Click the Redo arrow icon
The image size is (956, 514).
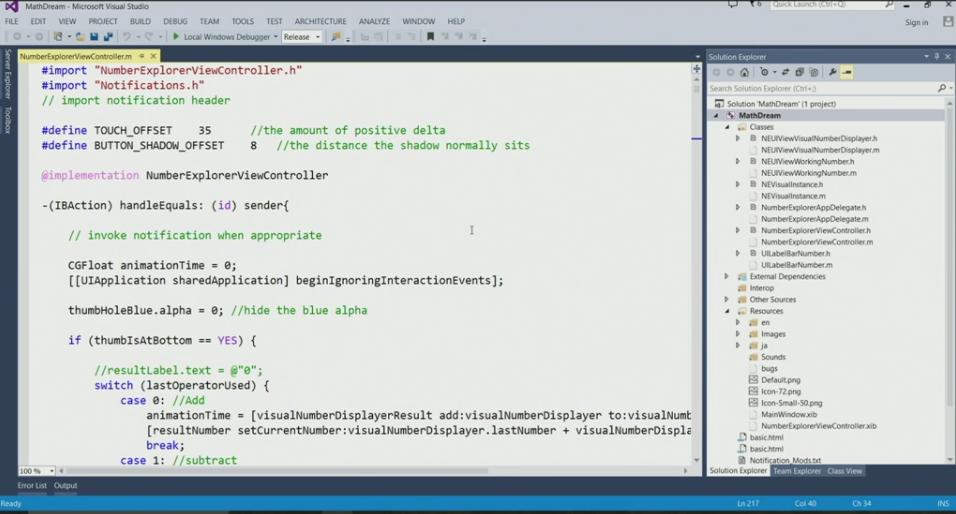149,37
